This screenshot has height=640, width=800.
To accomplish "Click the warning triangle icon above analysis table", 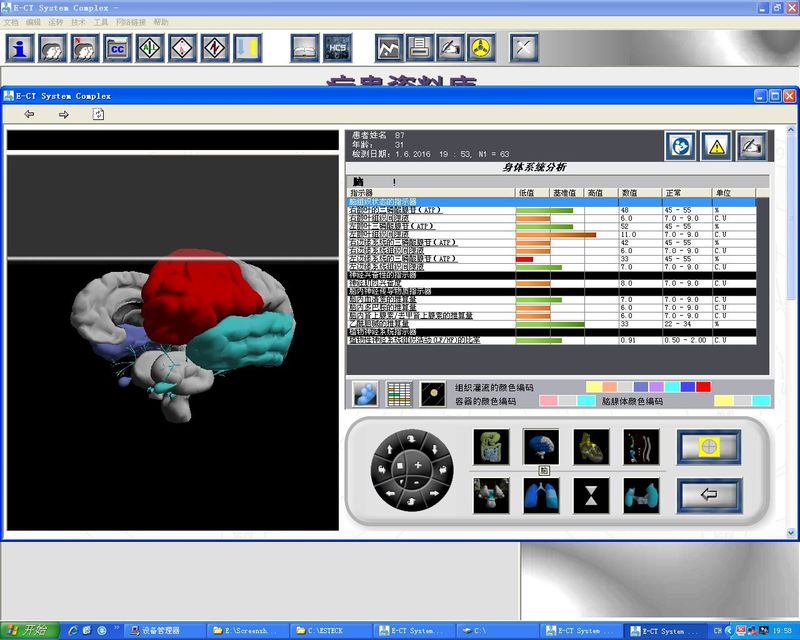I will [718, 146].
